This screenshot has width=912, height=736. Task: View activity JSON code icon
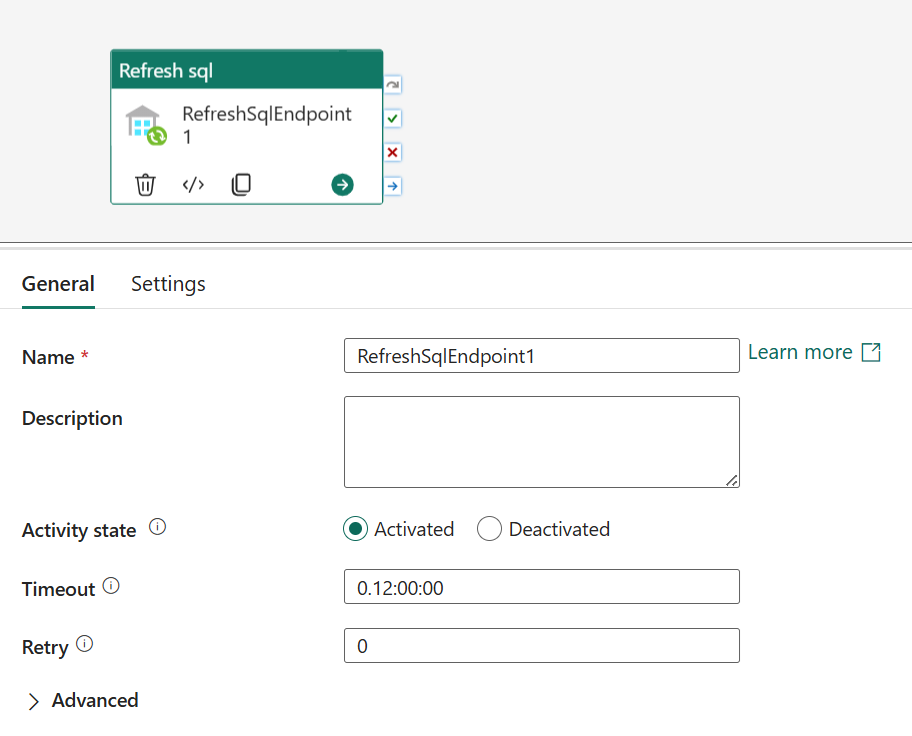coord(193,185)
